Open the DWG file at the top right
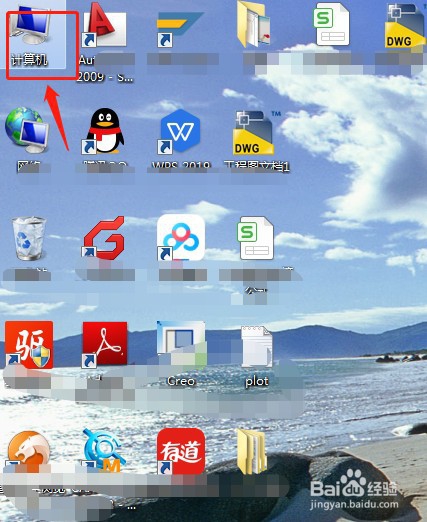Viewport: 427px width, 522px height. (x=404, y=26)
